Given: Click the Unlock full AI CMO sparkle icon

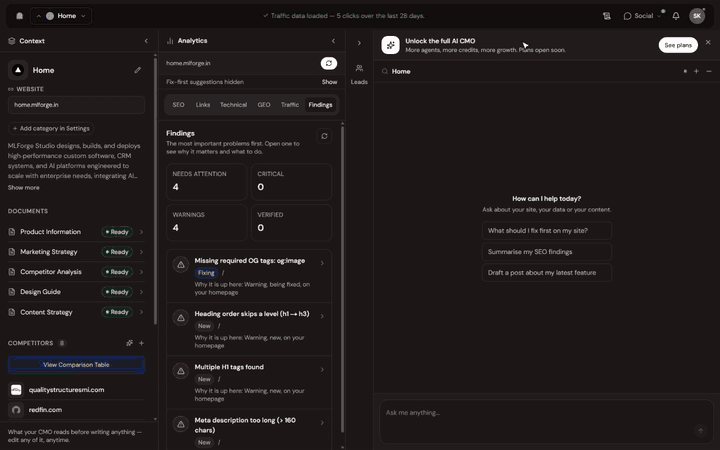Looking at the screenshot, I should tap(390, 45).
